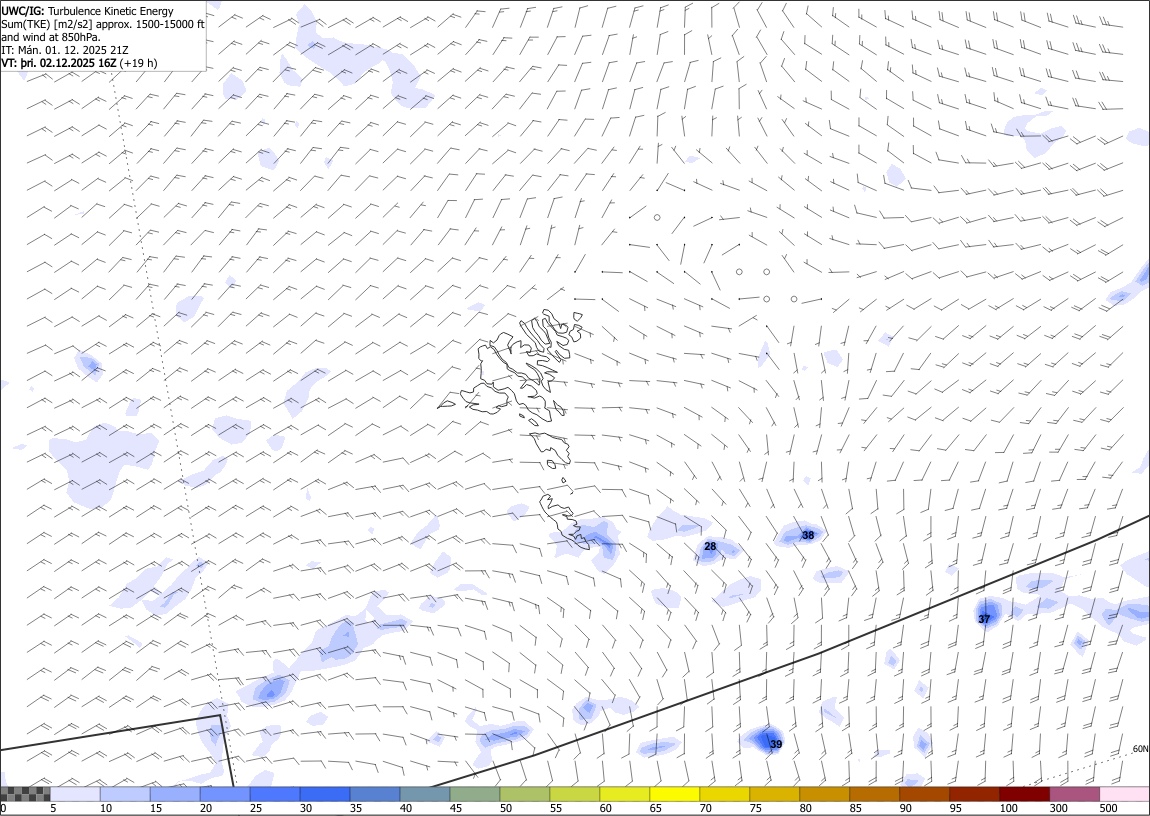Click the title 'UWC/IG: Turbulence Kinetic Energy'

pos(87,11)
